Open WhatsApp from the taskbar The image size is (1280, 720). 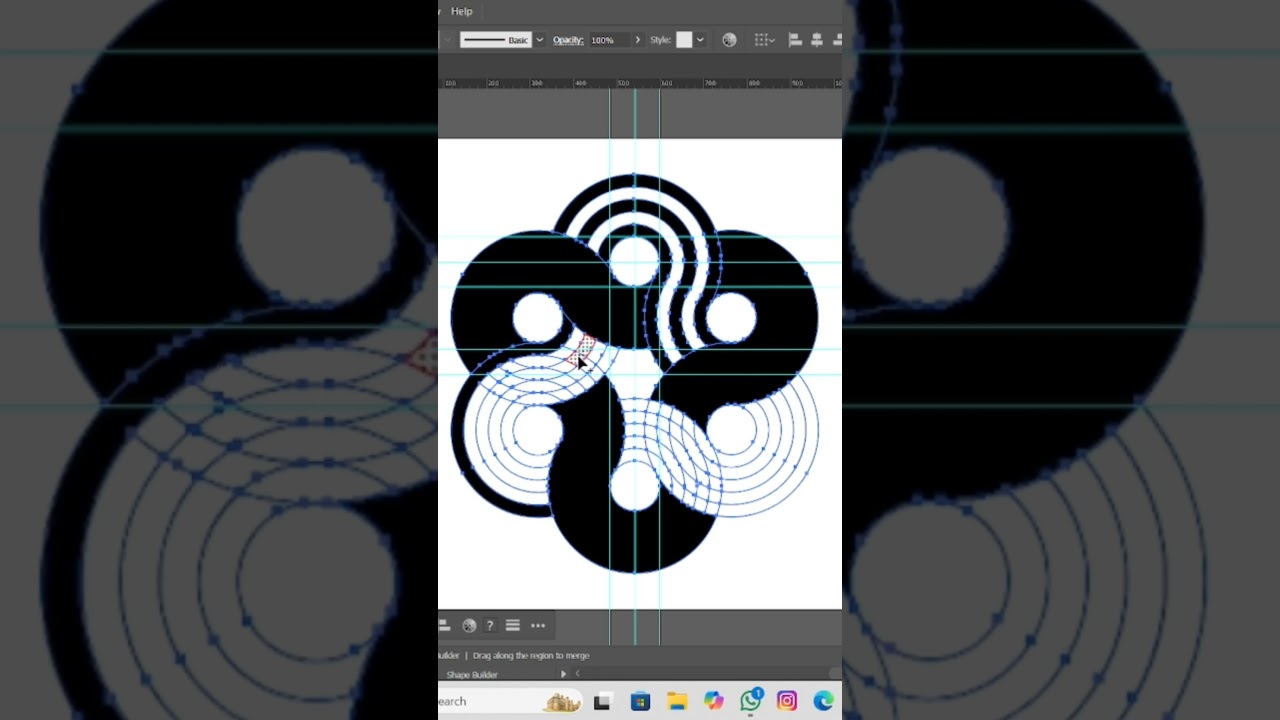tap(750, 702)
